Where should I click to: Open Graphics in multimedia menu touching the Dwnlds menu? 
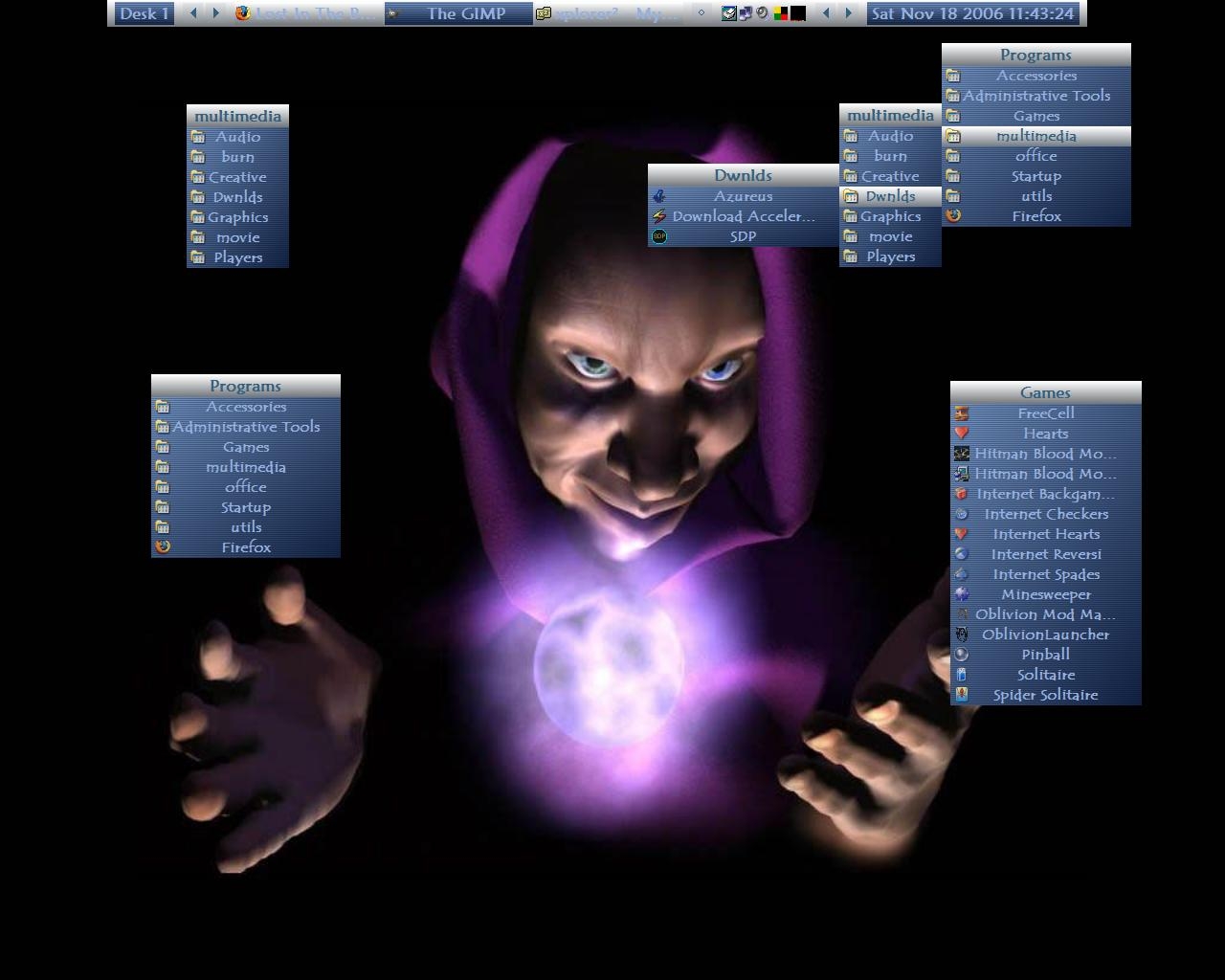890,216
